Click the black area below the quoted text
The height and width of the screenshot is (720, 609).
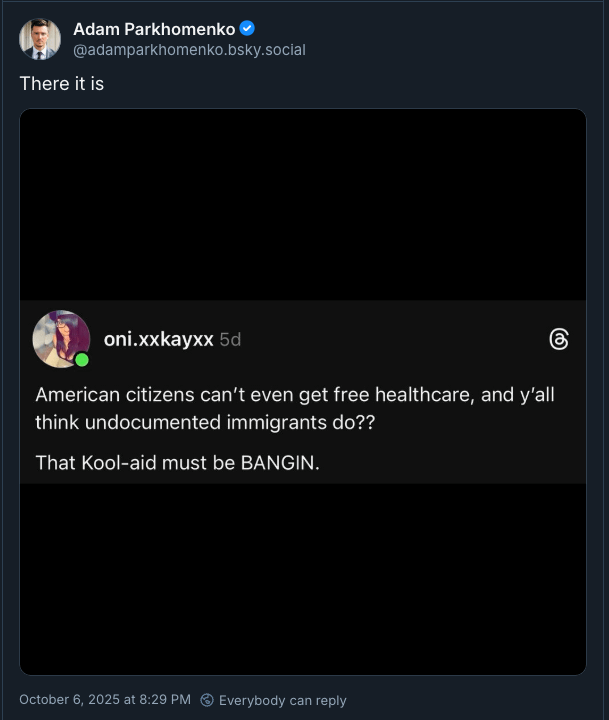[303, 578]
